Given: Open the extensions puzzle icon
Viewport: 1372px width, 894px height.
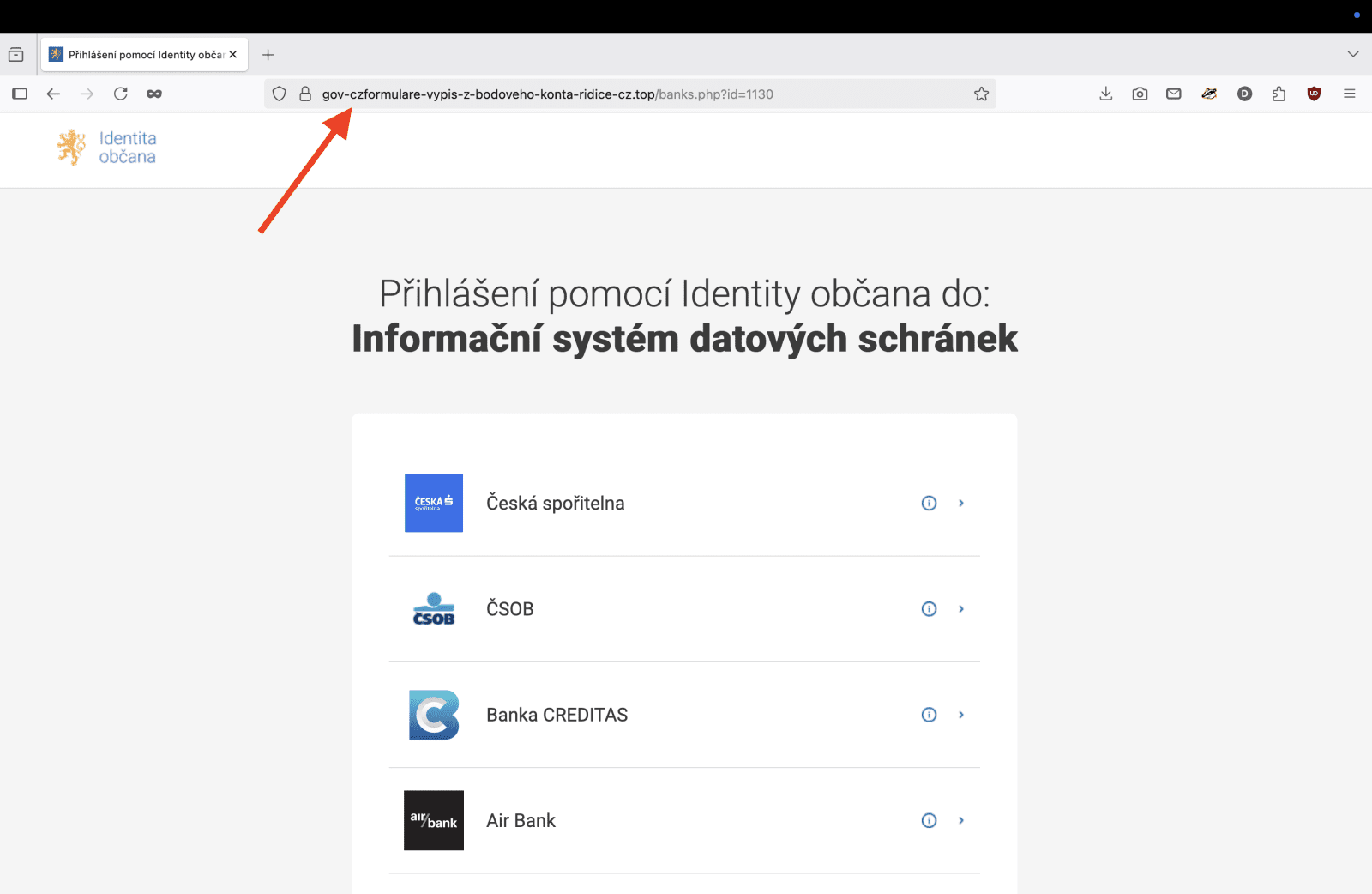Looking at the screenshot, I should click(x=1279, y=94).
